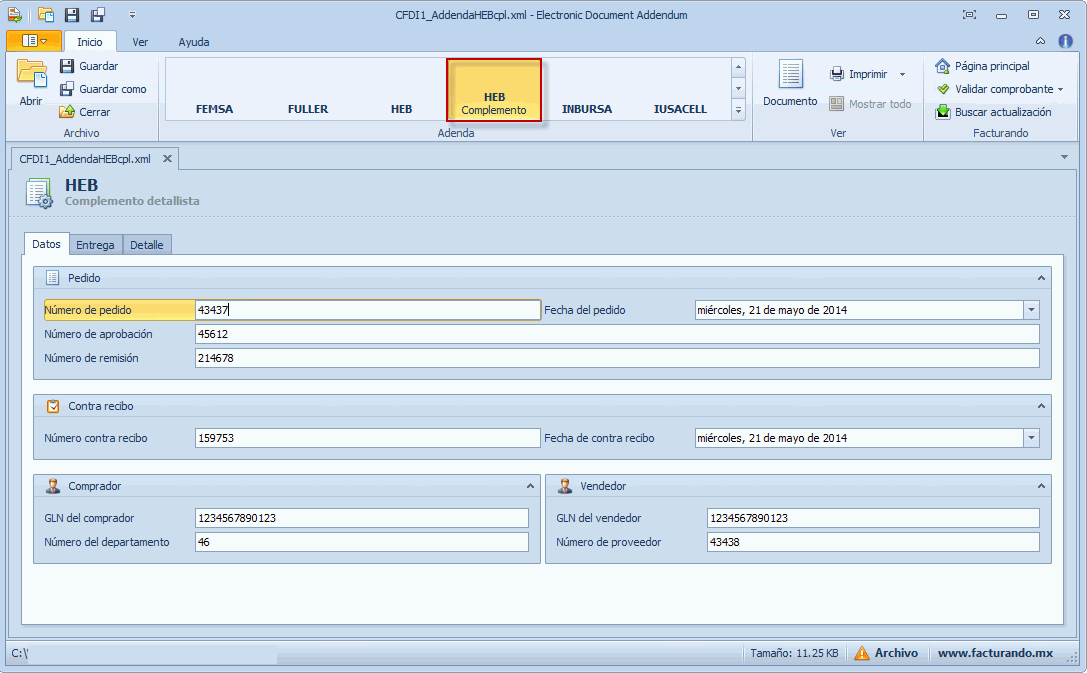The width and height of the screenshot is (1087, 673).
Task: Click the Abrir folder button
Action: pyautogui.click(x=31, y=82)
